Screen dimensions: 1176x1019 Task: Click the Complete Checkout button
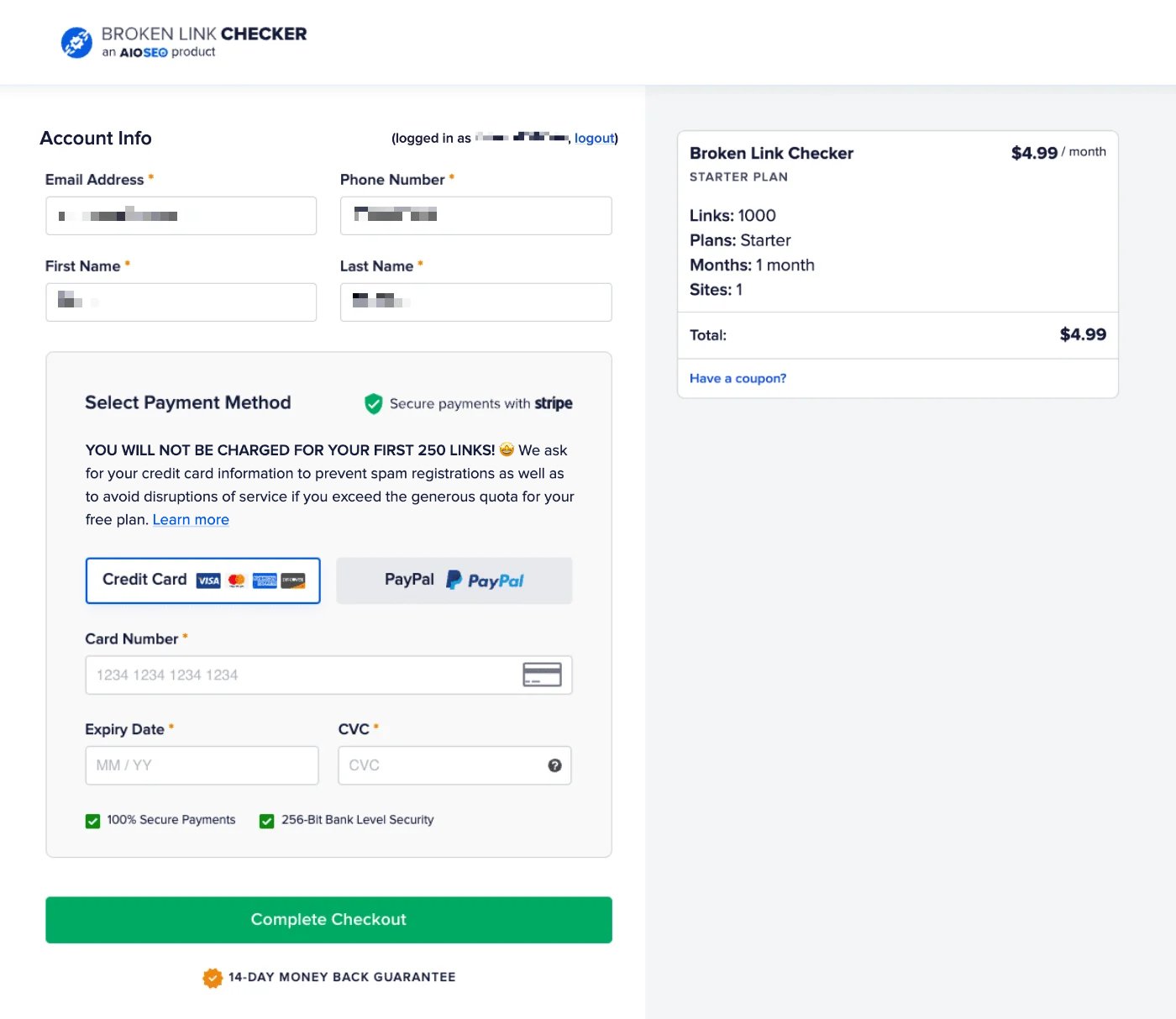(x=328, y=919)
